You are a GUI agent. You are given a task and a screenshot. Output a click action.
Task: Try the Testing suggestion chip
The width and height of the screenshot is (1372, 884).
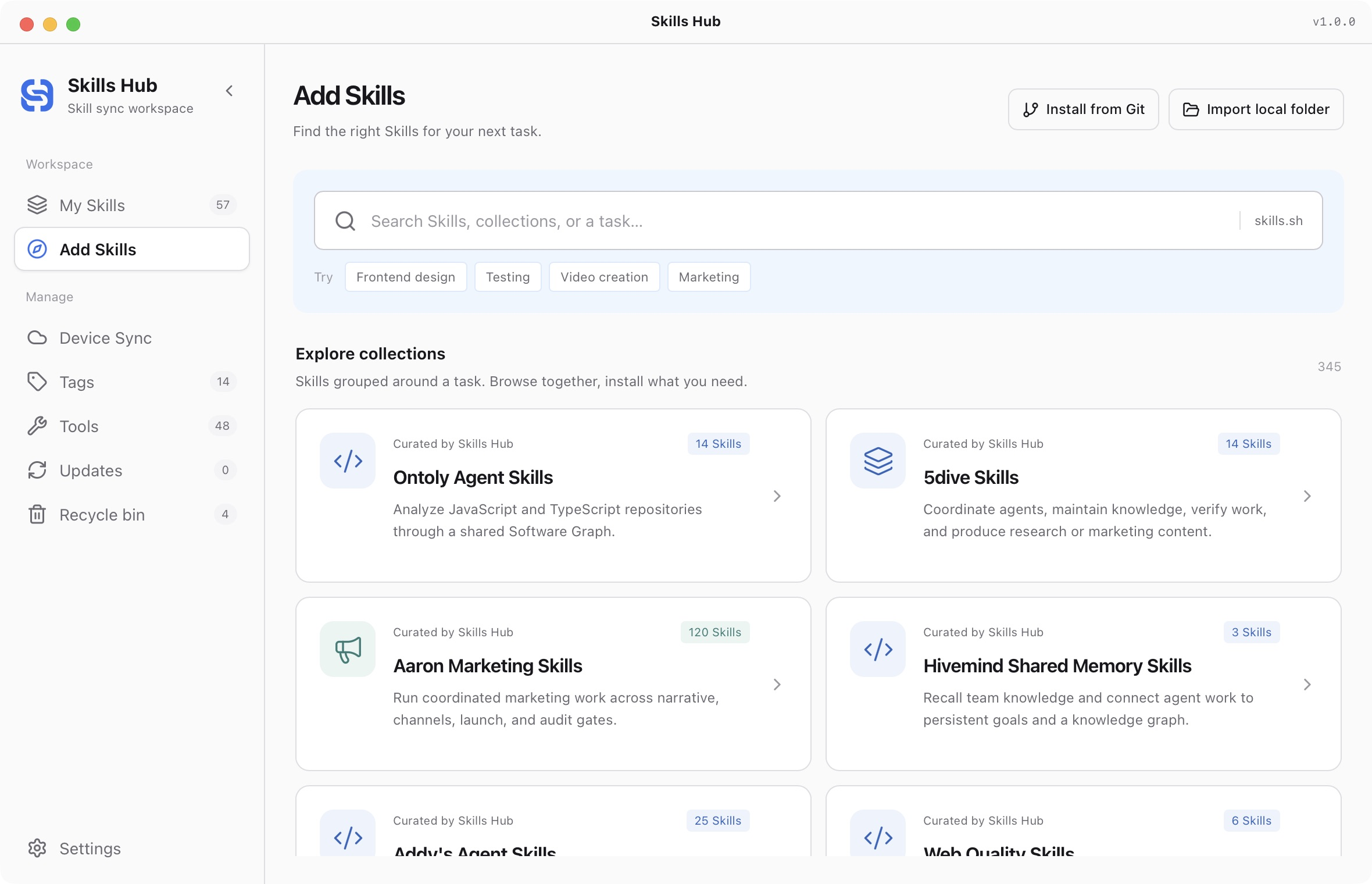(x=508, y=277)
